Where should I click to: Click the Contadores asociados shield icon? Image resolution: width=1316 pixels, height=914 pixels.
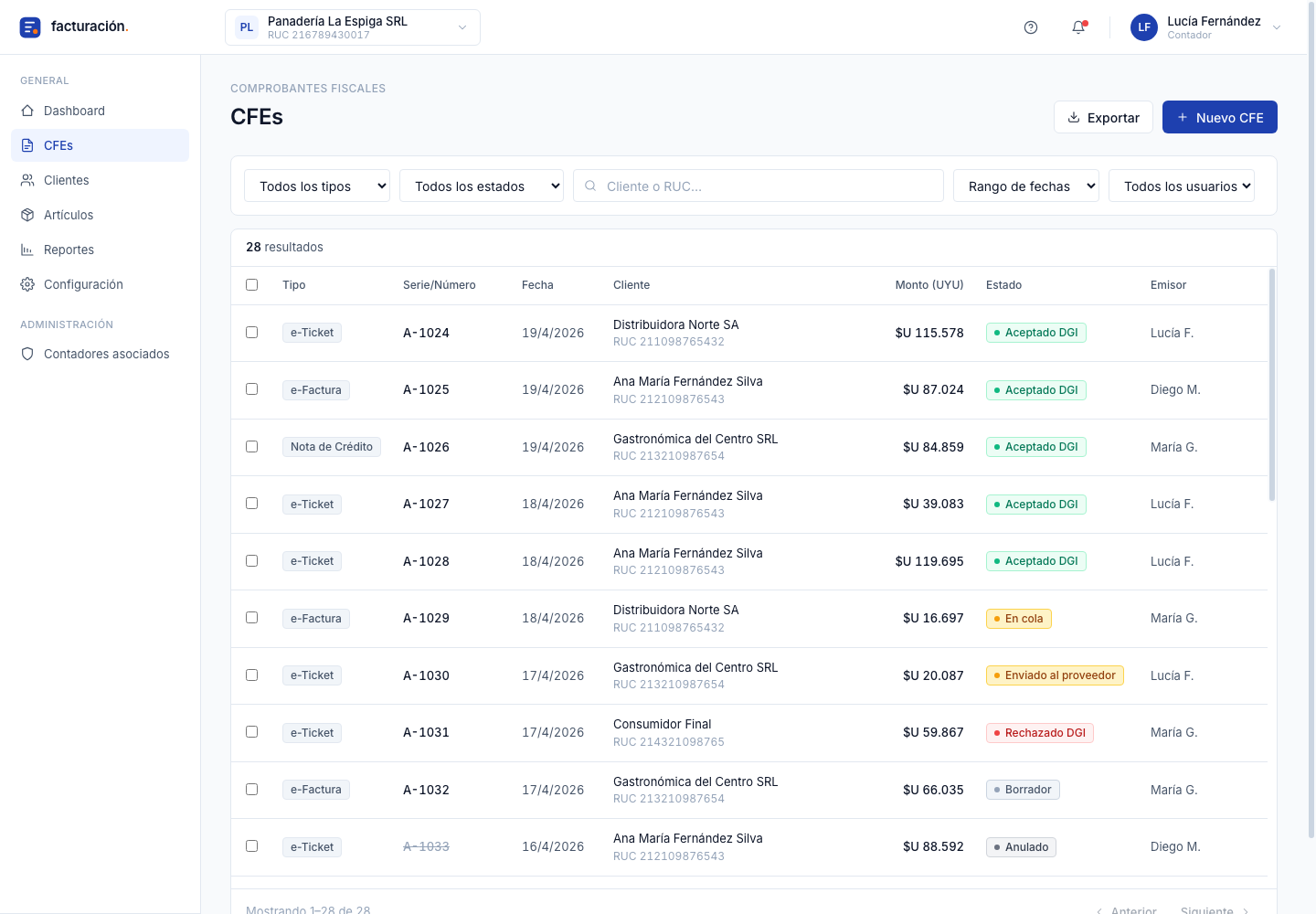[x=27, y=354]
